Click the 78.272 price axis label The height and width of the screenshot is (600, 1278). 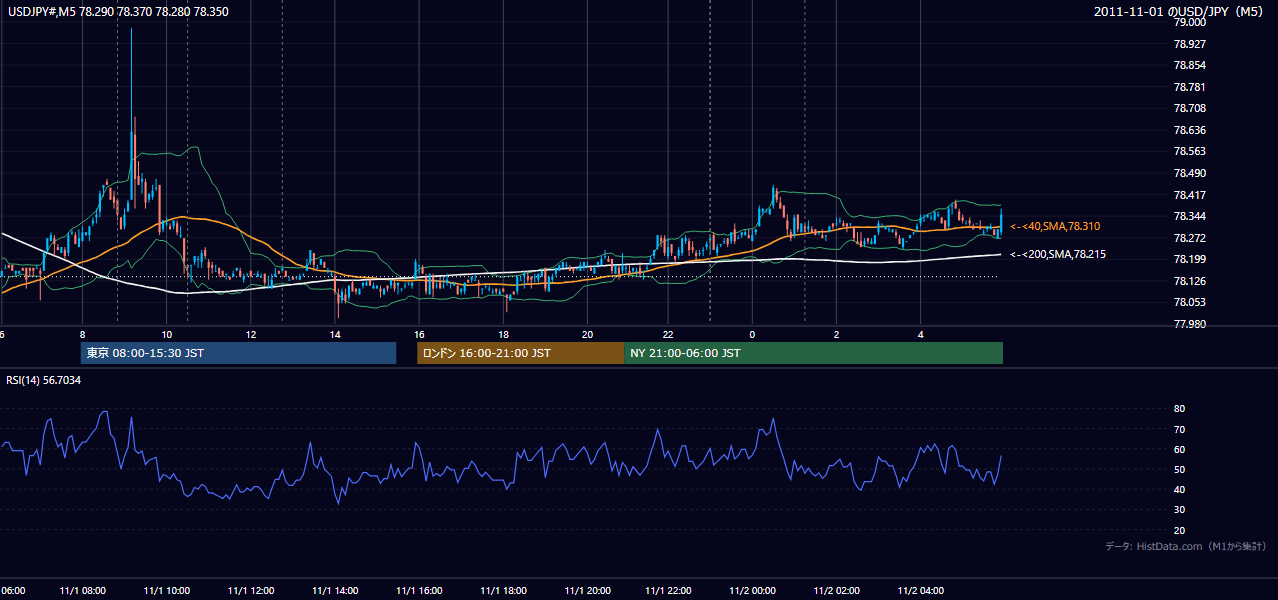pyautogui.click(x=1190, y=238)
